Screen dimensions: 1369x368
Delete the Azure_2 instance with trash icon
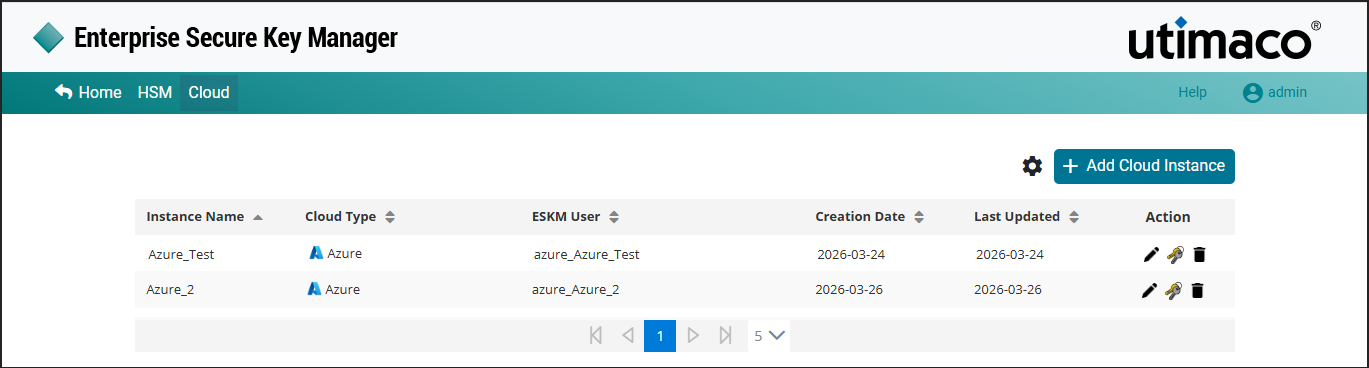(1197, 291)
